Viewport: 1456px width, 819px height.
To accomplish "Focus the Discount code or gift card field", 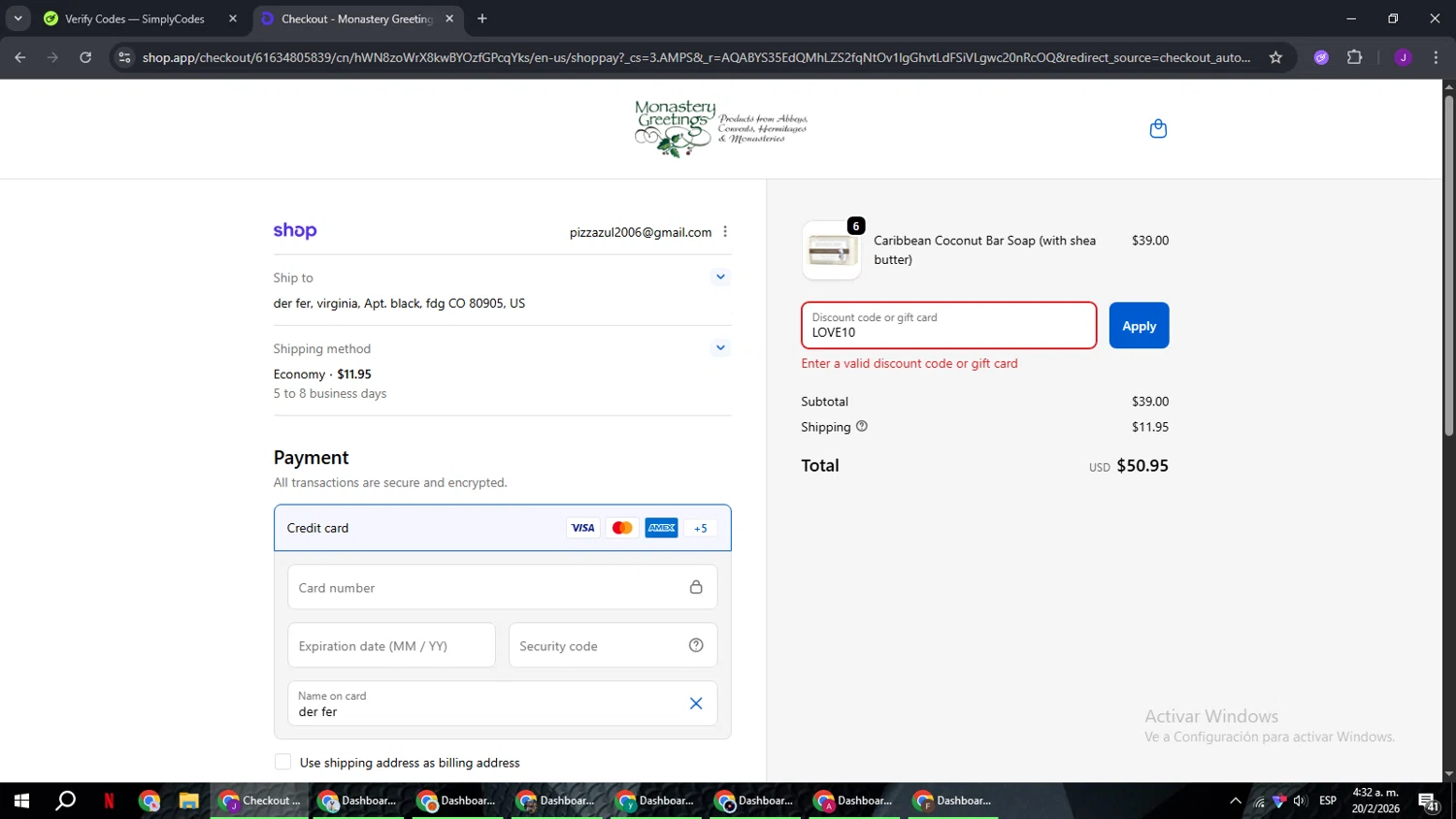I will (x=948, y=325).
